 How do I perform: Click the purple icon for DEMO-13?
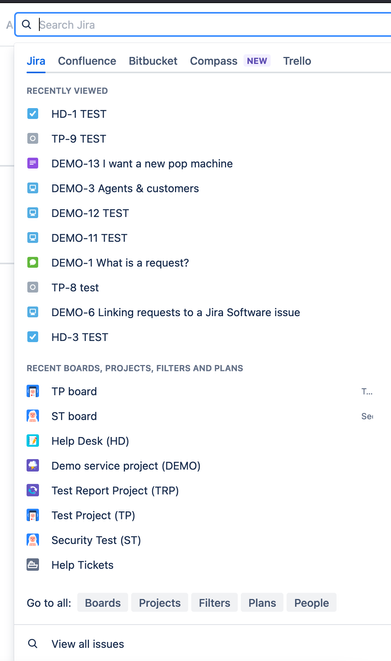pyautogui.click(x=32, y=163)
